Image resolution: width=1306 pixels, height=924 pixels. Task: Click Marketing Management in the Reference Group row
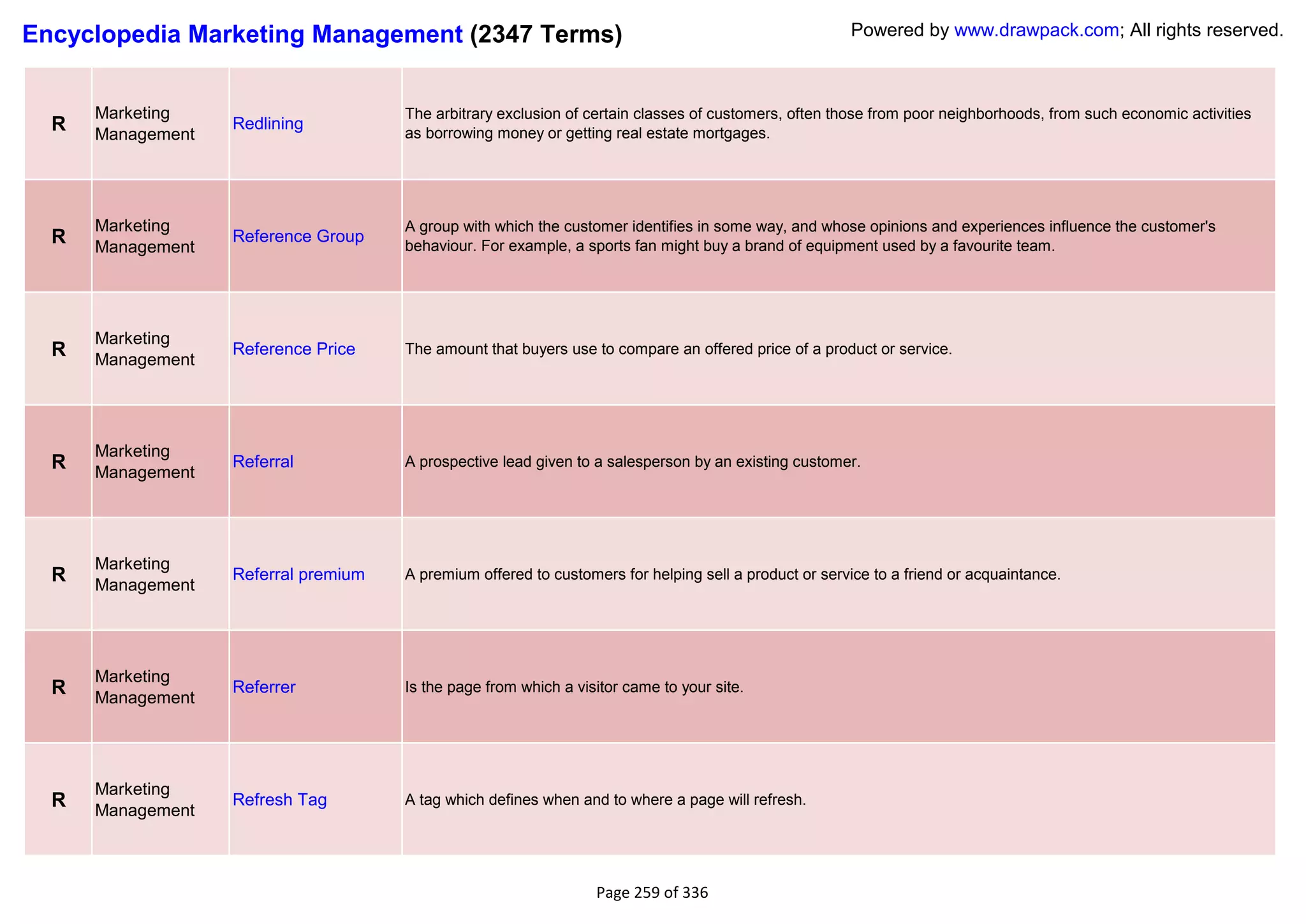coord(145,236)
